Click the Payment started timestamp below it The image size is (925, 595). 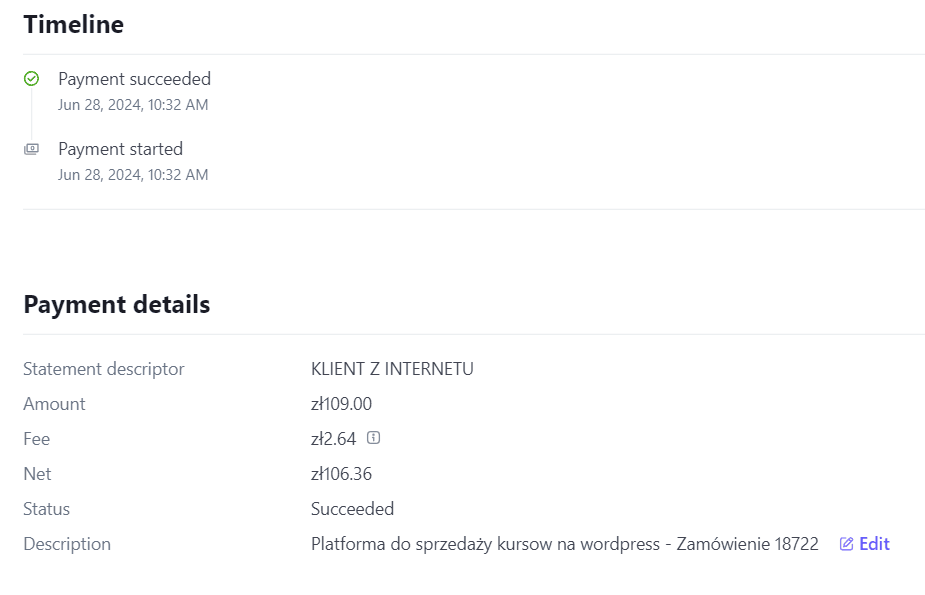(x=133, y=175)
